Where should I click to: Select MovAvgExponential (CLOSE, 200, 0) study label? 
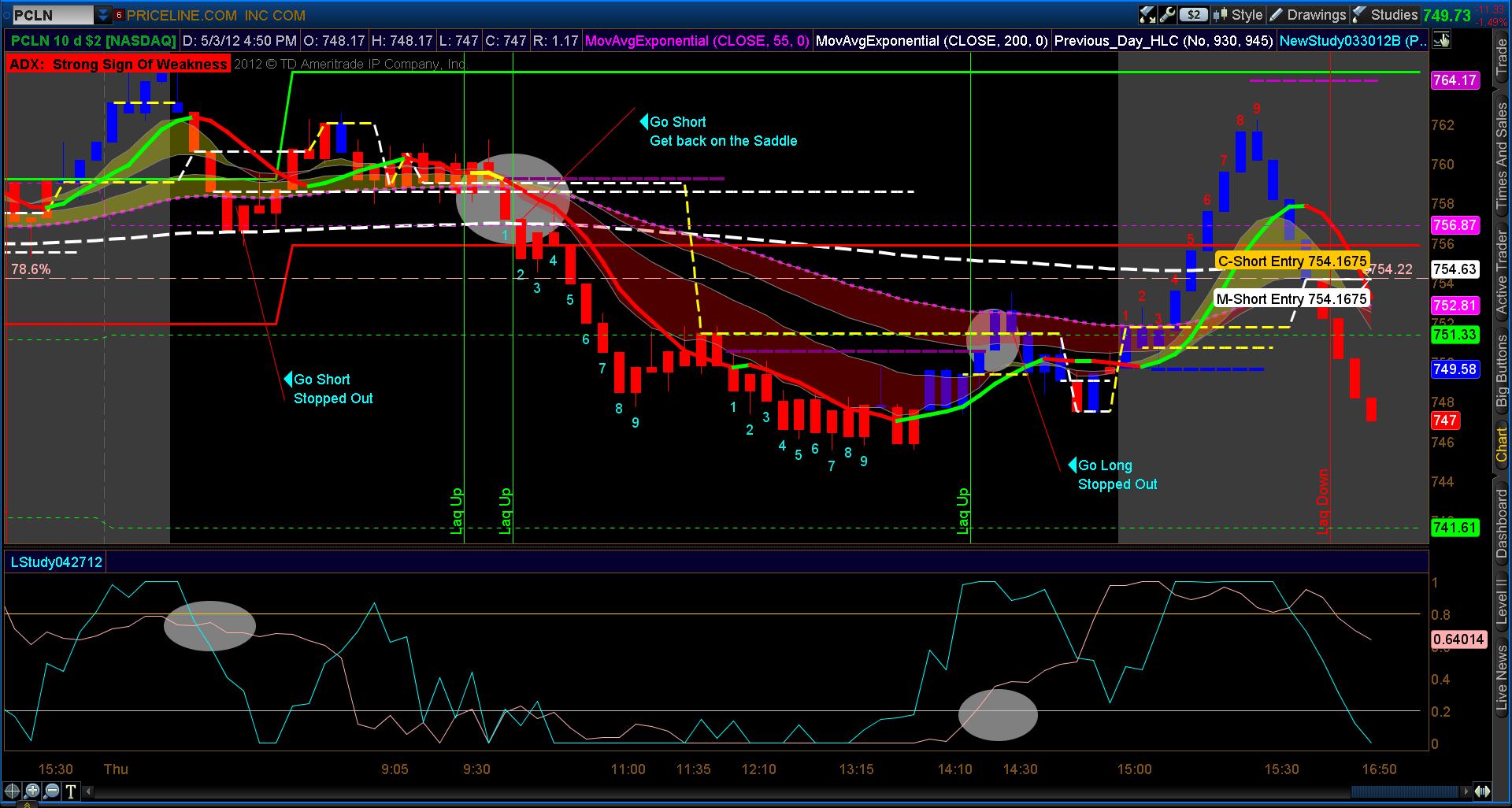pyautogui.click(x=932, y=40)
